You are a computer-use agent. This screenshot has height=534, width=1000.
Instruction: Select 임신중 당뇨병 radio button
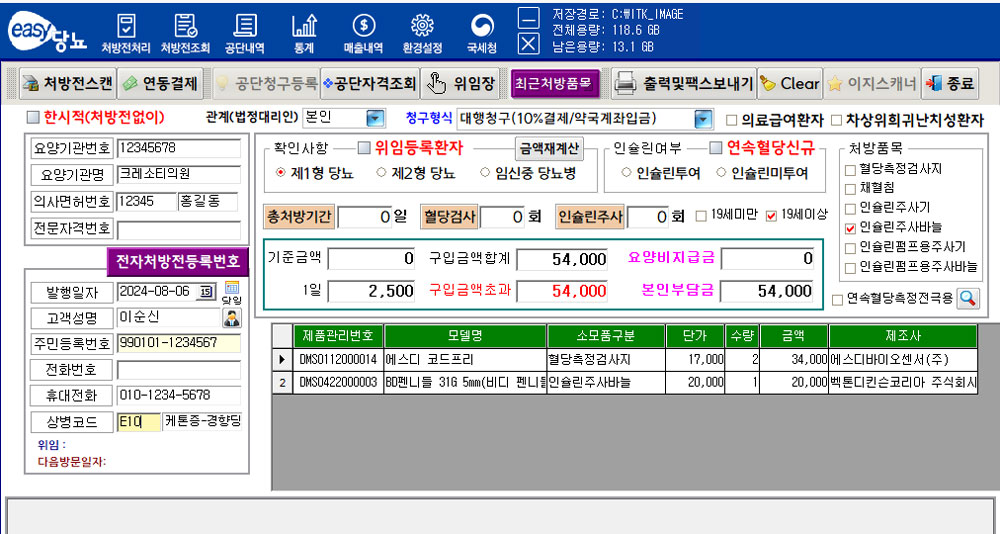click(x=485, y=173)
